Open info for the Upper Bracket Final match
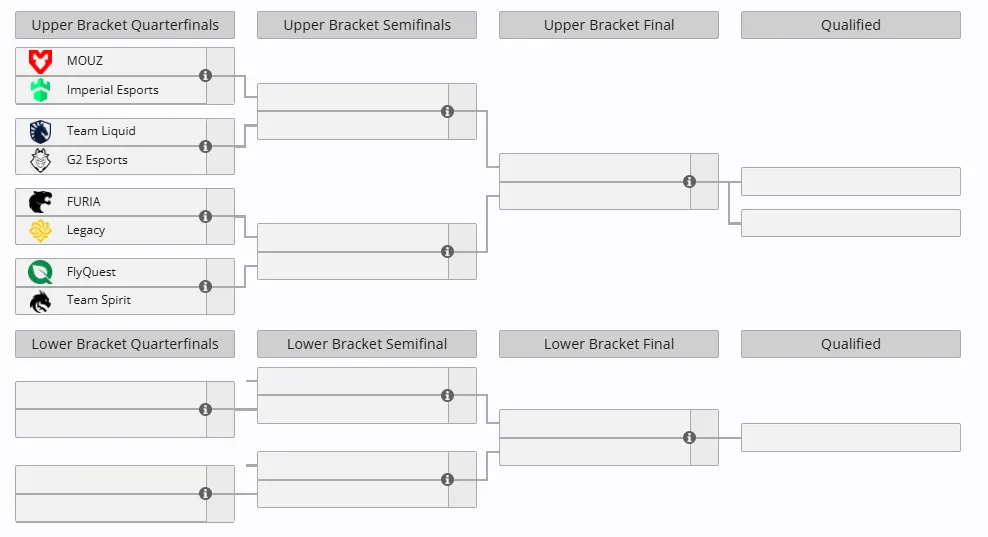988x537 pixels. 689,182
